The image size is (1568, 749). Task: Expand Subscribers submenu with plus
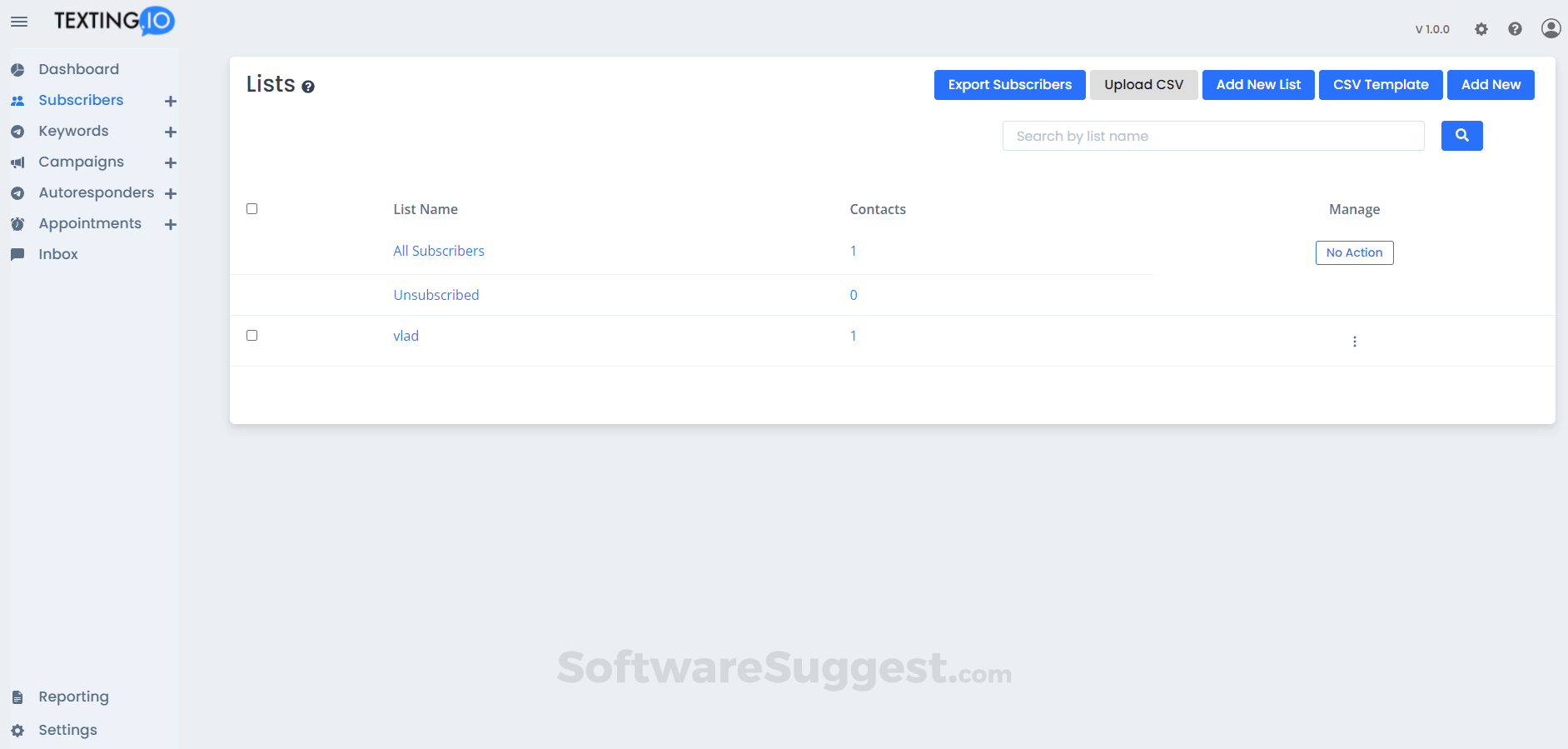click(x=171, y=101)
